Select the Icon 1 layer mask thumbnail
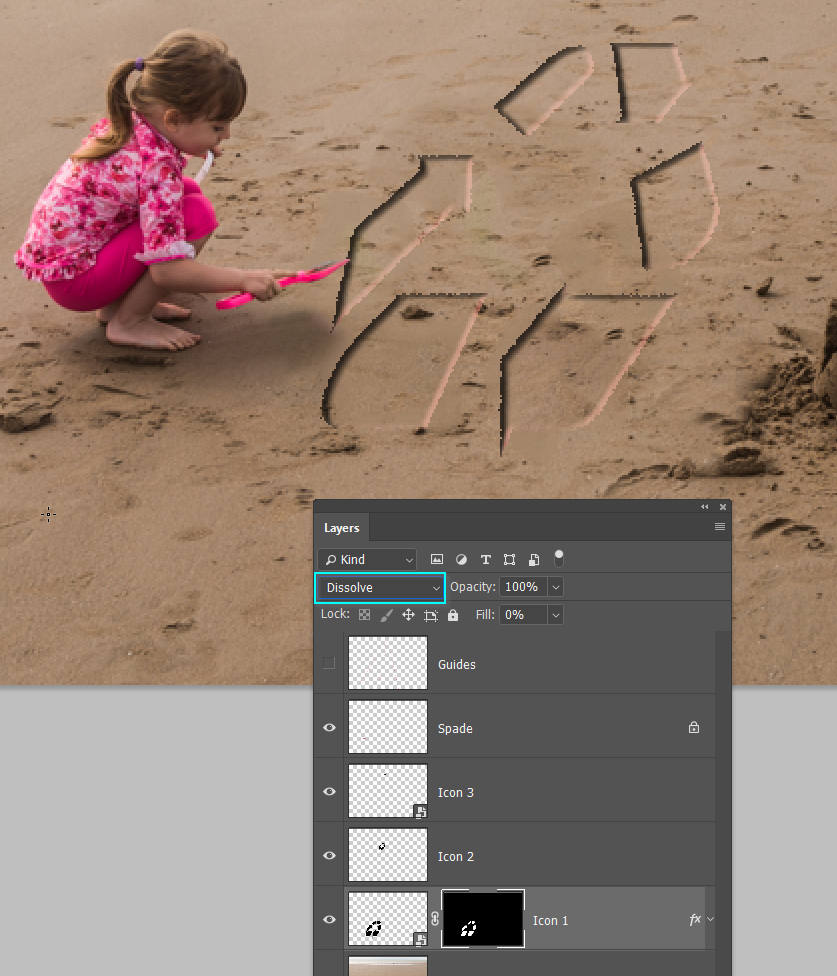837x976 pixels. tap(482, 918)
